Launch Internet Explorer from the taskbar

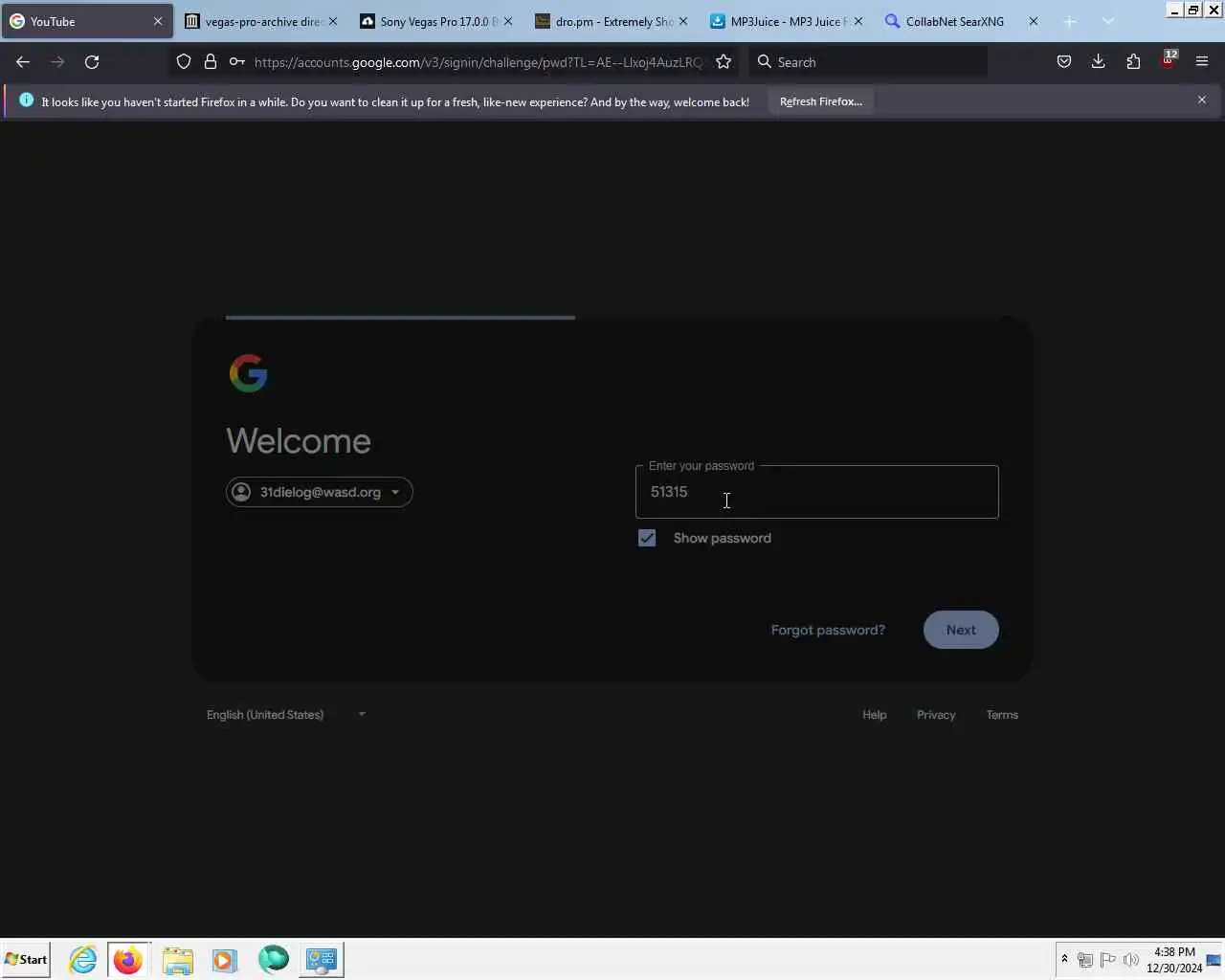[82, 959]
